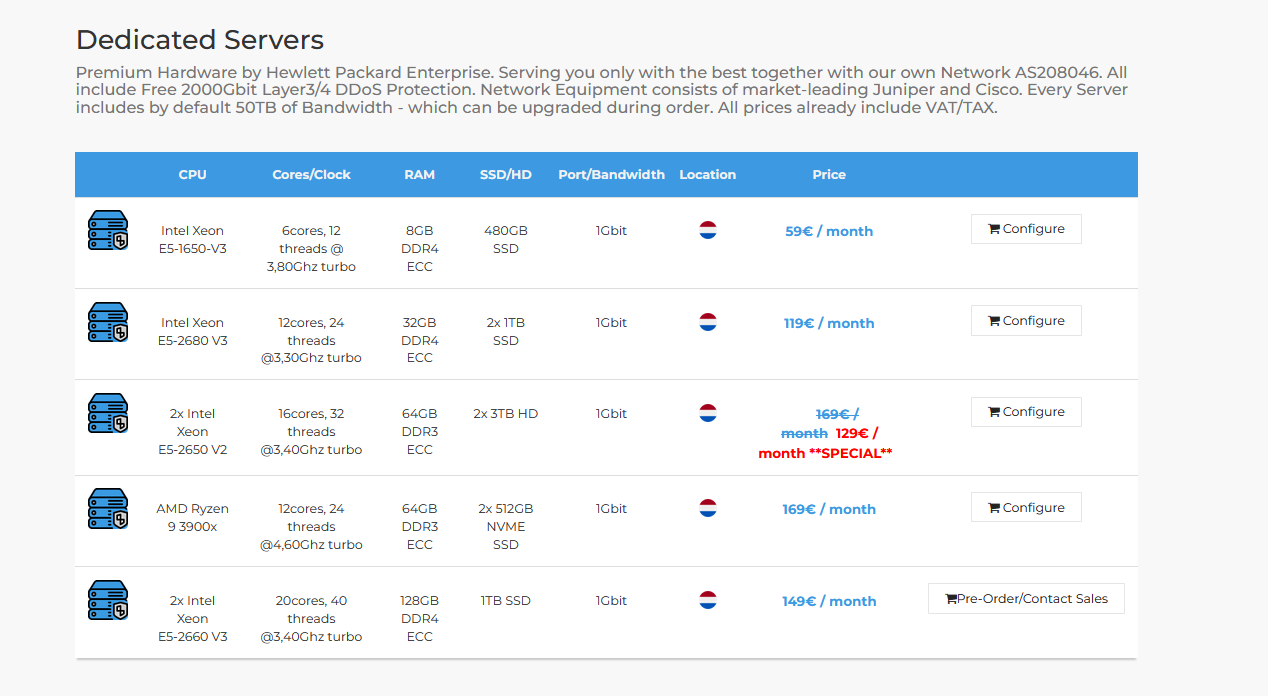Click the Cores/Clock column header
This screenshot has height=696, width=1268.
pyautogui.click(x=311, y=174)
